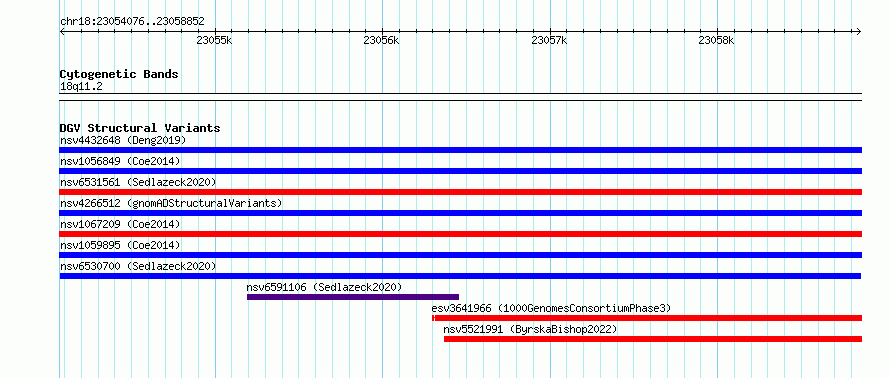
Task: Open nsv6530700 (Sedlazeck2020) label
Action: pos(138,266)
